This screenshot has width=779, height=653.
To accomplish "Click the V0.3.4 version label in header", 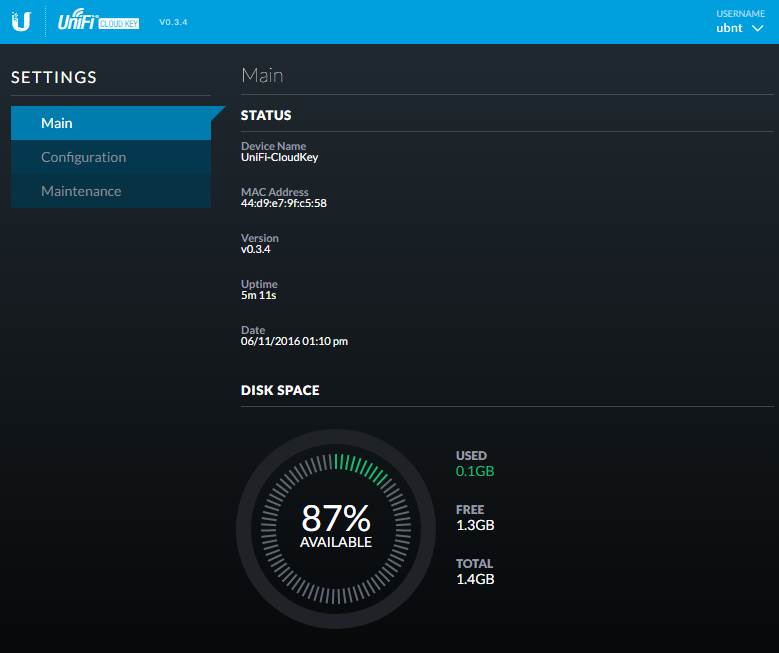I will click(x=173, y=22).
